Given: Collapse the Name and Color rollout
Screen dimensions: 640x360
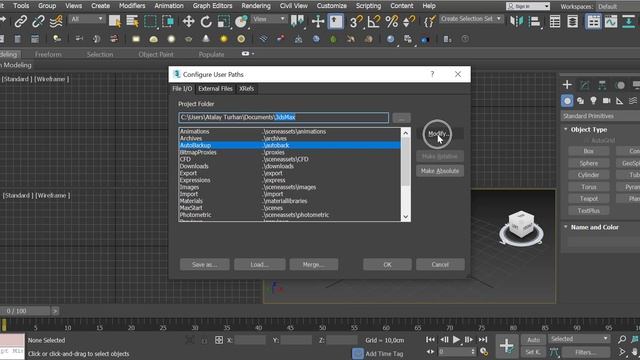Looking at the screenshot, I should coord(566,227).
